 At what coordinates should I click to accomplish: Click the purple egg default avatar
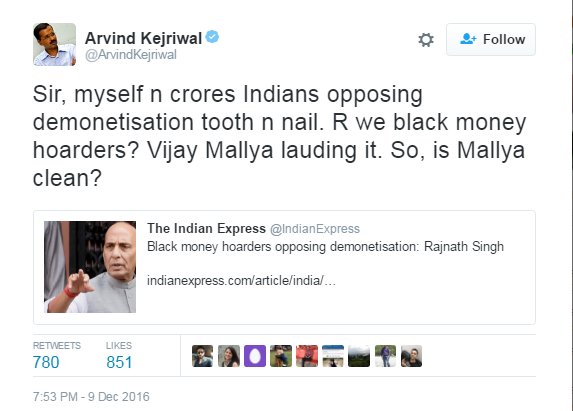[255, 356]
